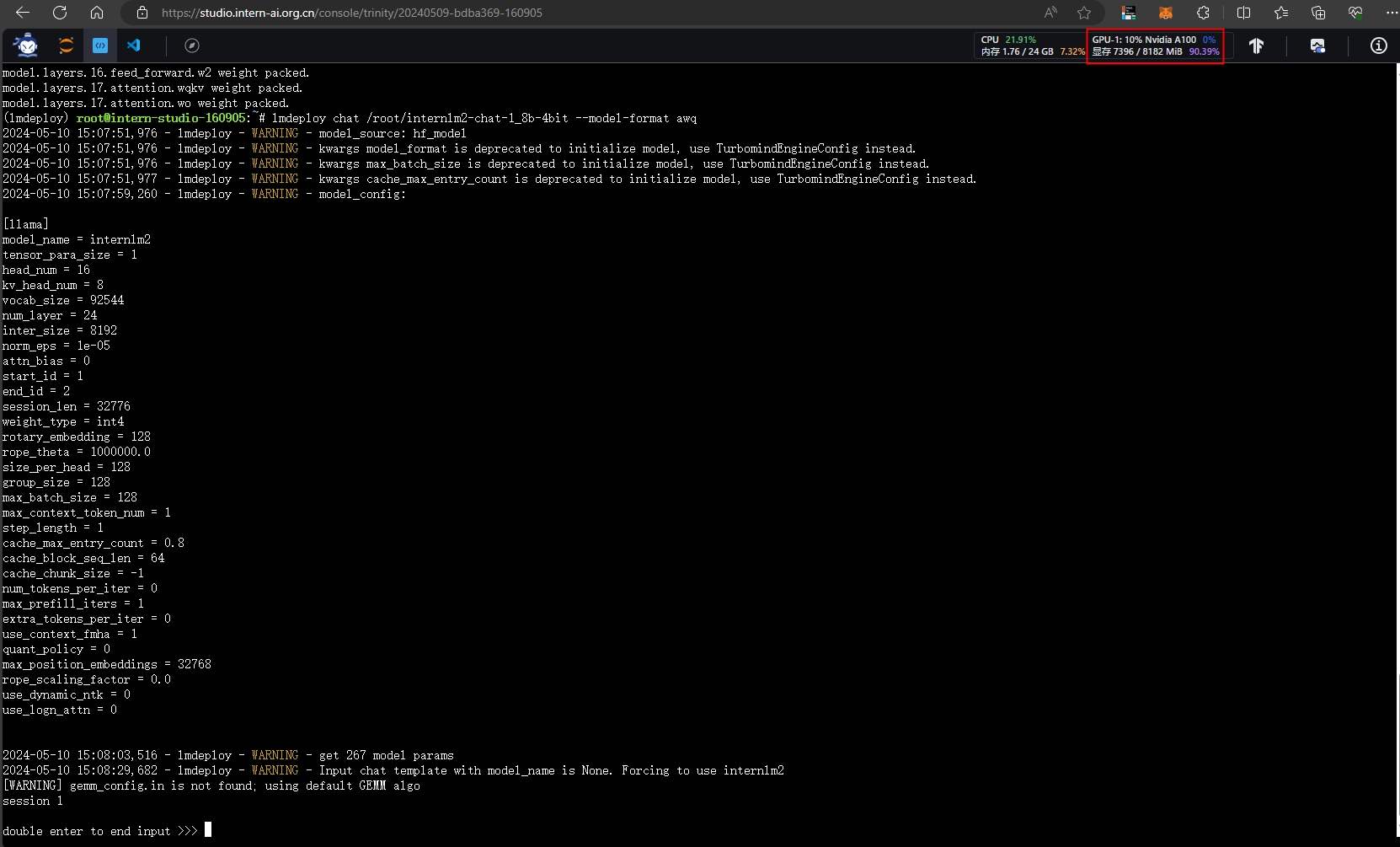Click the compass explore icon
This screenshot has width=1400, height=847.
pyautogui.click(x=192, y=46)
